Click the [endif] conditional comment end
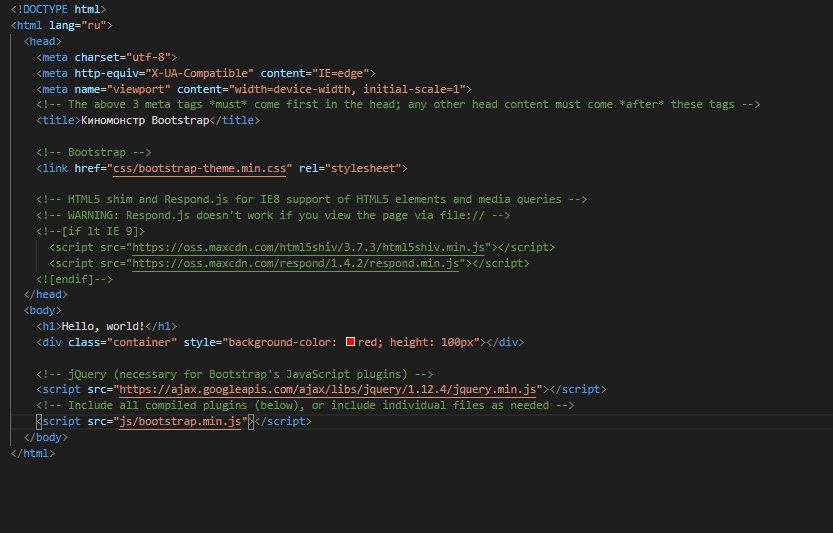 tap(74, 279)
